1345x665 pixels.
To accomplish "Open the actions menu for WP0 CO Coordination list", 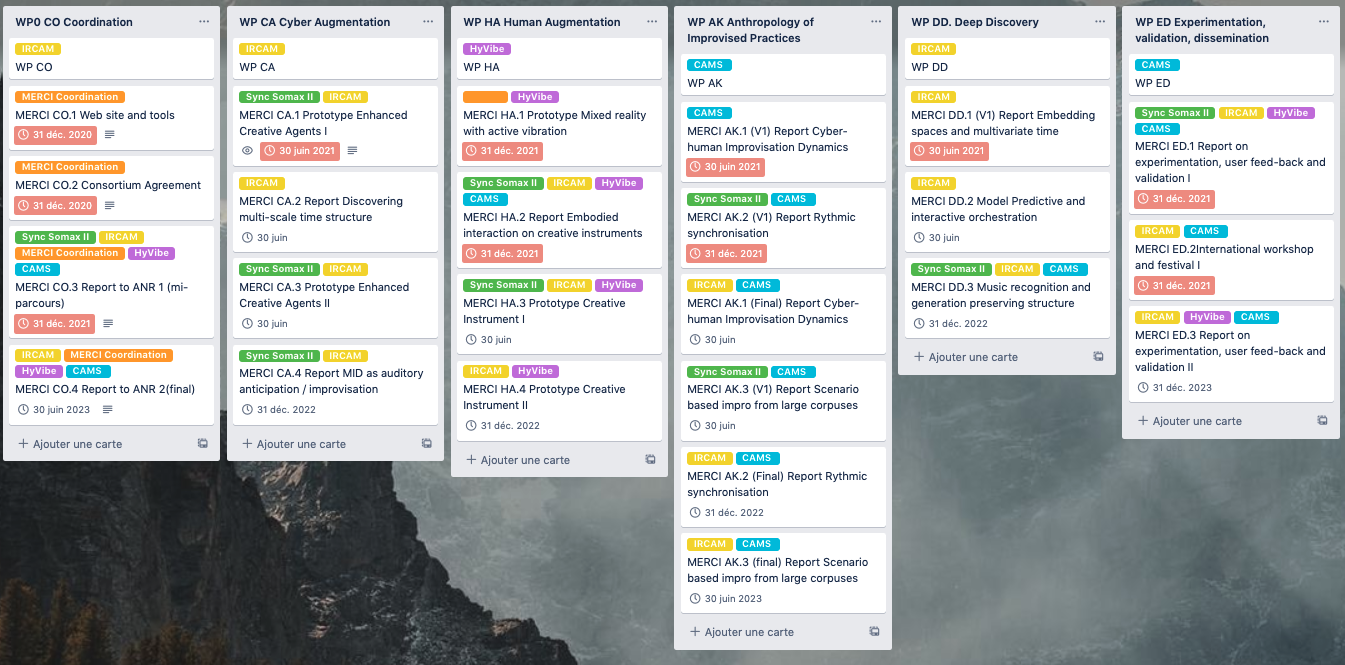I will tap(204, 21).
